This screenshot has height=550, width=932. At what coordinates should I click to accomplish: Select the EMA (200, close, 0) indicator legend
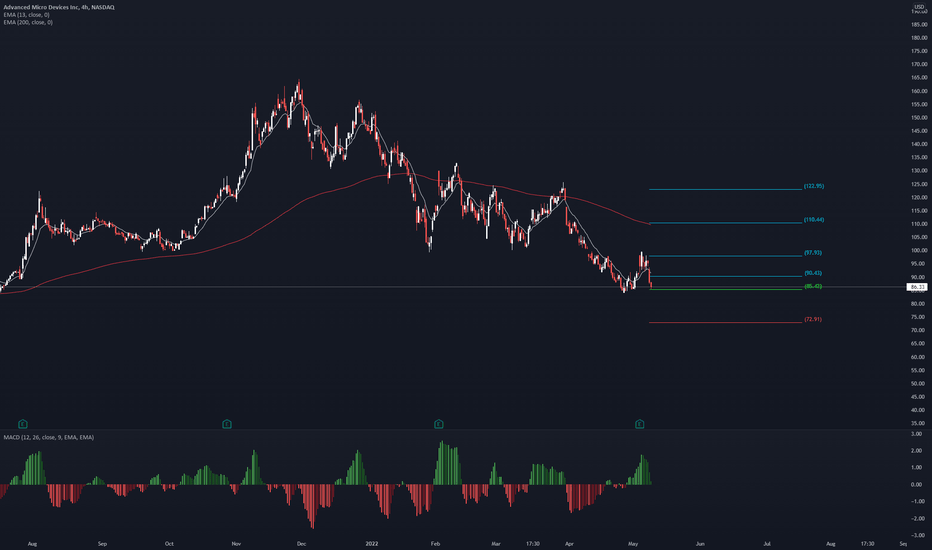28,23
